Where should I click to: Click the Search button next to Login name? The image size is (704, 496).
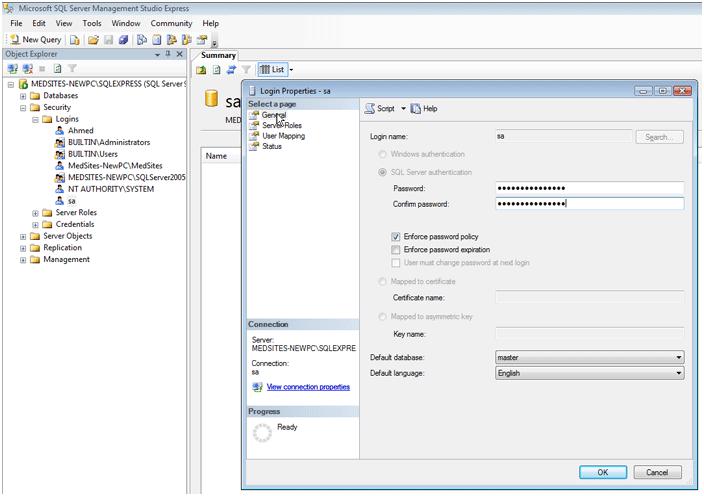660,137
